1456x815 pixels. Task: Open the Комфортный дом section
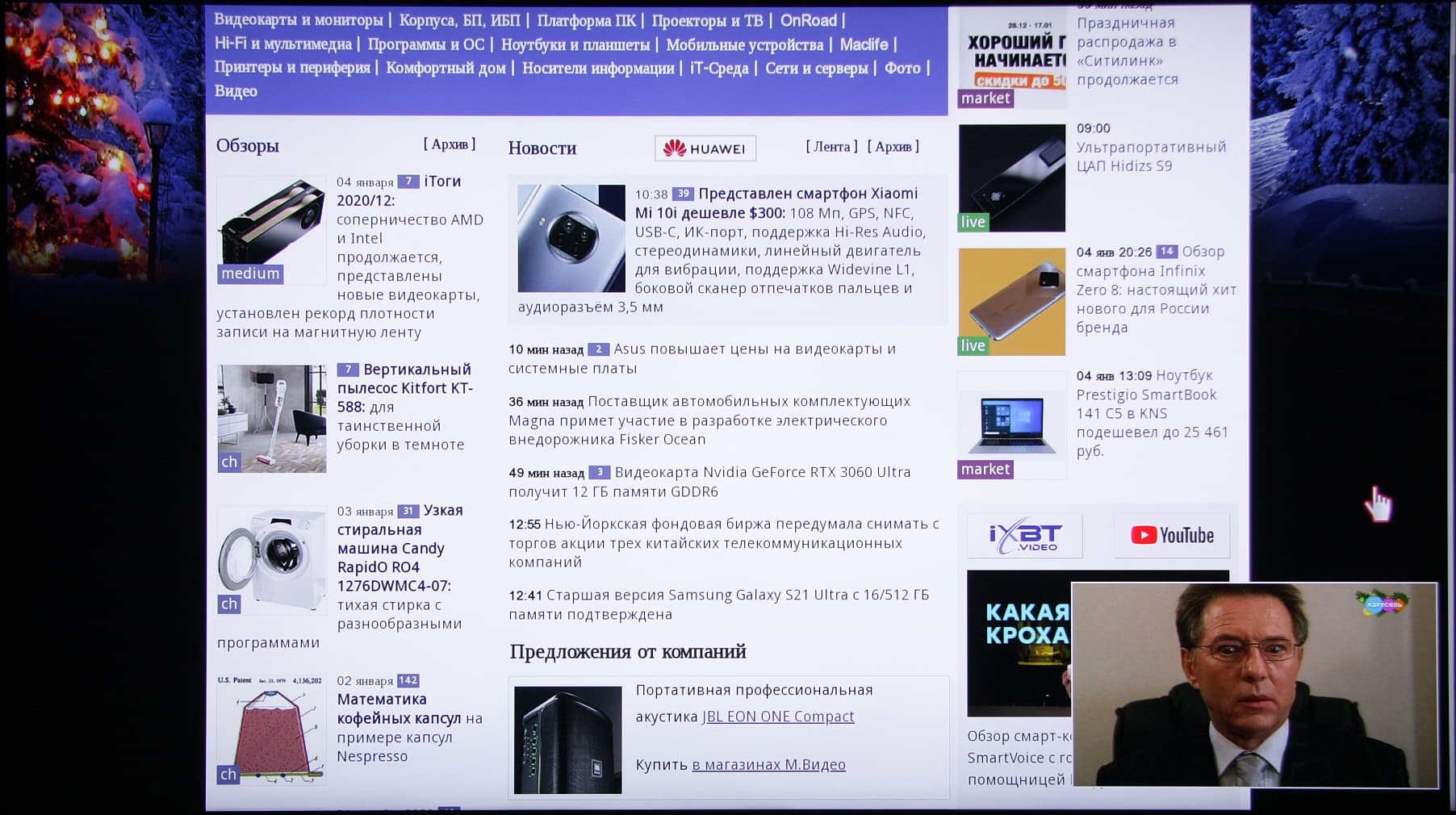coord(446,68)
